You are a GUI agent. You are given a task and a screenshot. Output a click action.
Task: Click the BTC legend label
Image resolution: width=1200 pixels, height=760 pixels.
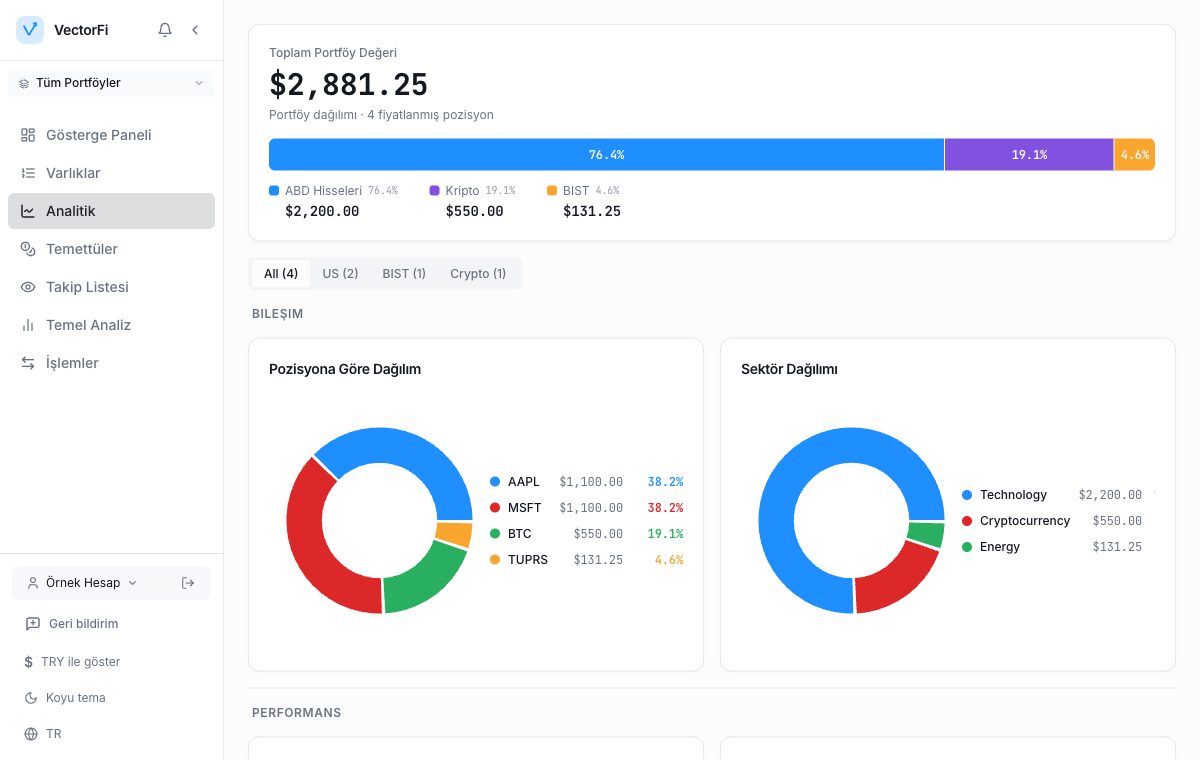(520, 534)
